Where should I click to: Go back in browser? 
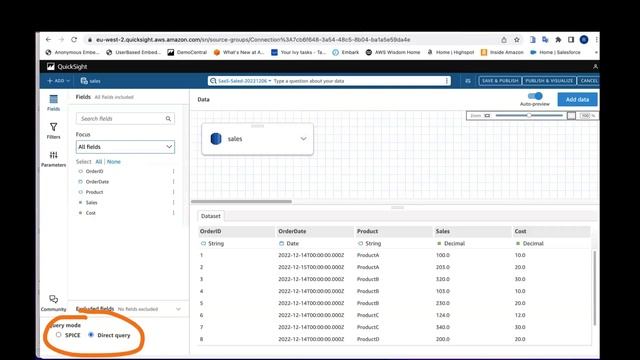tap(49, 40)
